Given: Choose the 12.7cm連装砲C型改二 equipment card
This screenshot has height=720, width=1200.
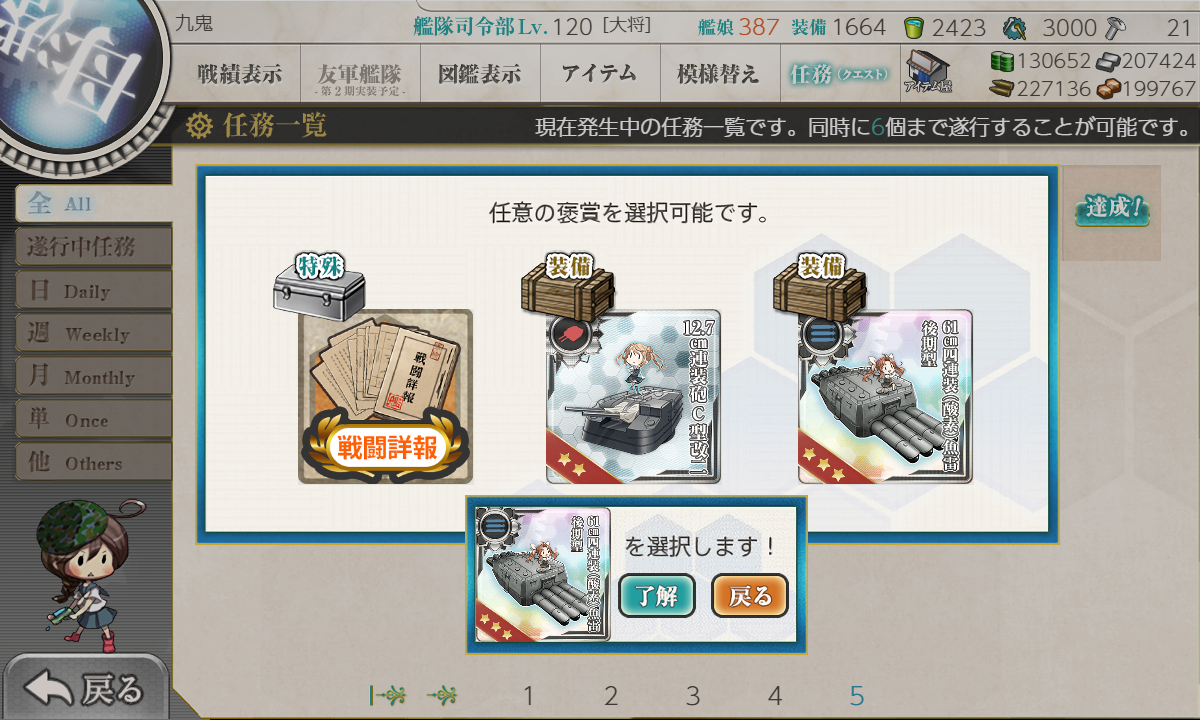Looking at the screenshot, I should pos(633,396).
